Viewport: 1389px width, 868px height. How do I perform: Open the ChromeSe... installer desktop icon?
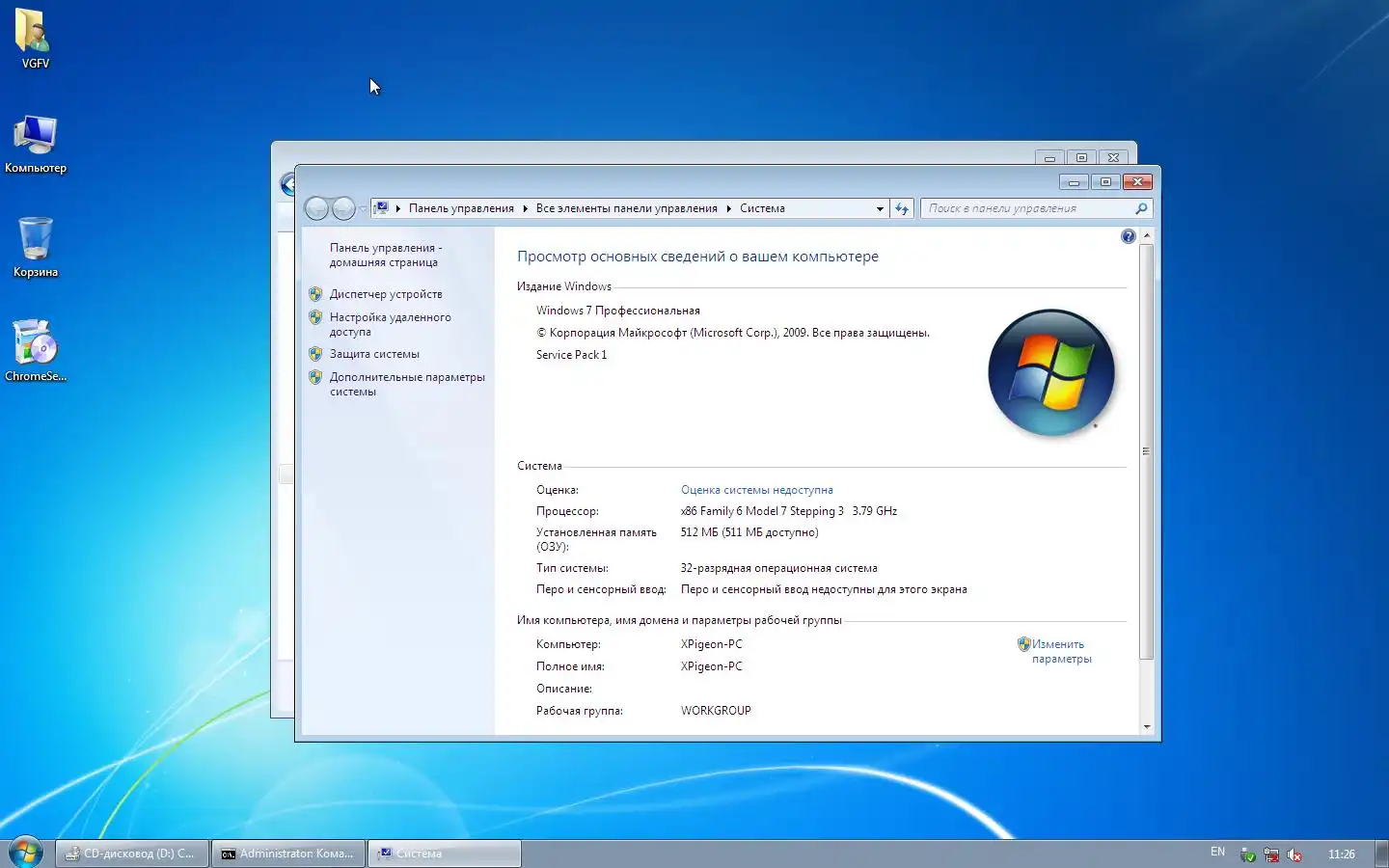click(35, 351)
